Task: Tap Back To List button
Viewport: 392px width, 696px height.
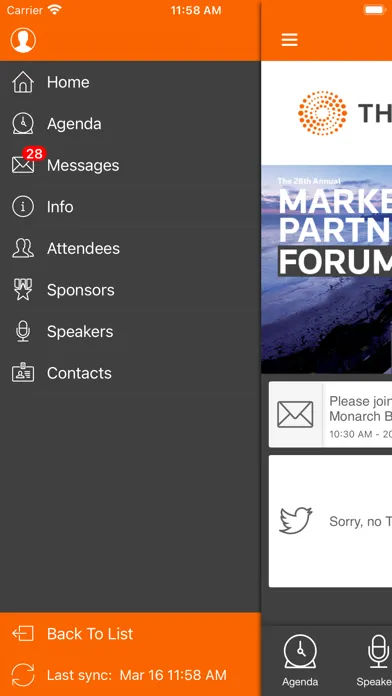Action: [x=130, y=634]
